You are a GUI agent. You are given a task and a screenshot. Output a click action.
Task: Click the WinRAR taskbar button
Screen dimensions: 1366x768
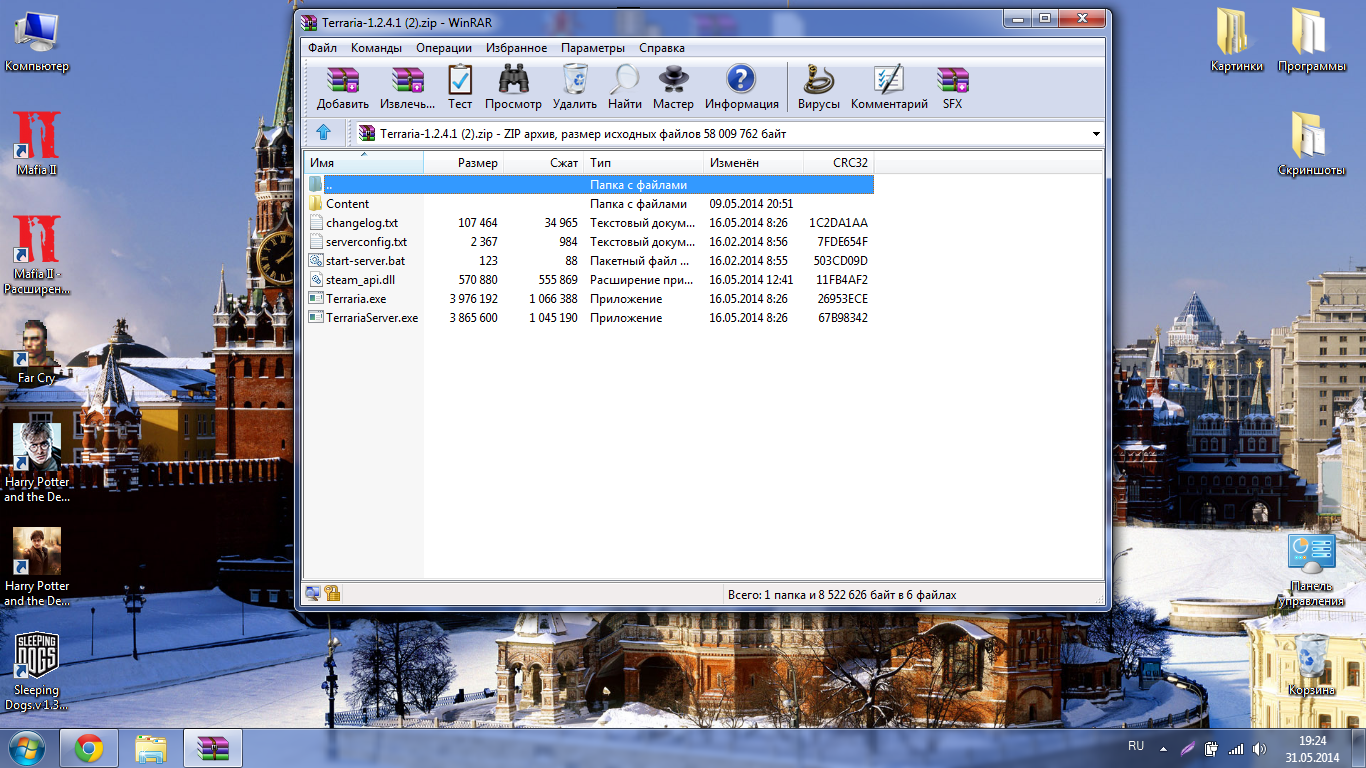point(213,748)
